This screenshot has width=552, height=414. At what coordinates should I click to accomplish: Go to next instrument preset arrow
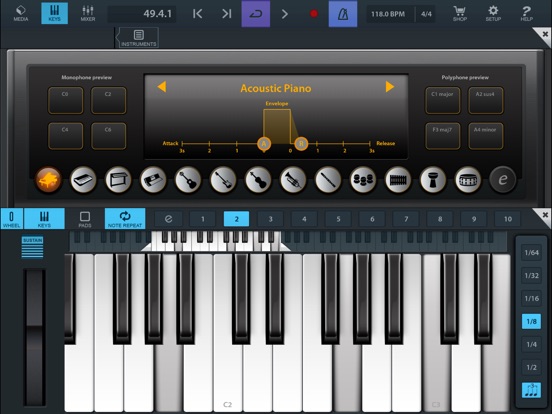tap(390, 87)
